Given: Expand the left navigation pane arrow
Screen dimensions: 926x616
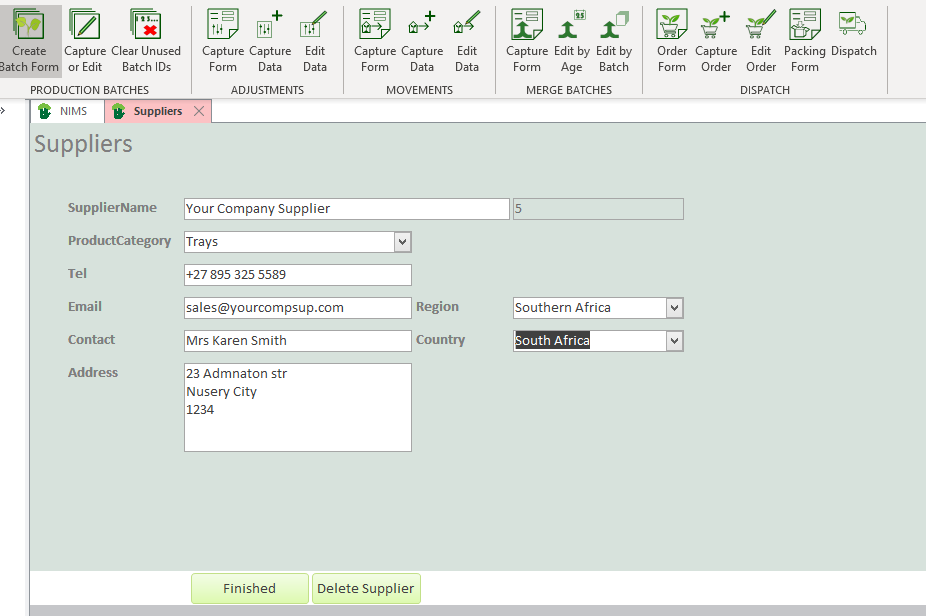Looking at the screenshot, I should pos(4,111).
